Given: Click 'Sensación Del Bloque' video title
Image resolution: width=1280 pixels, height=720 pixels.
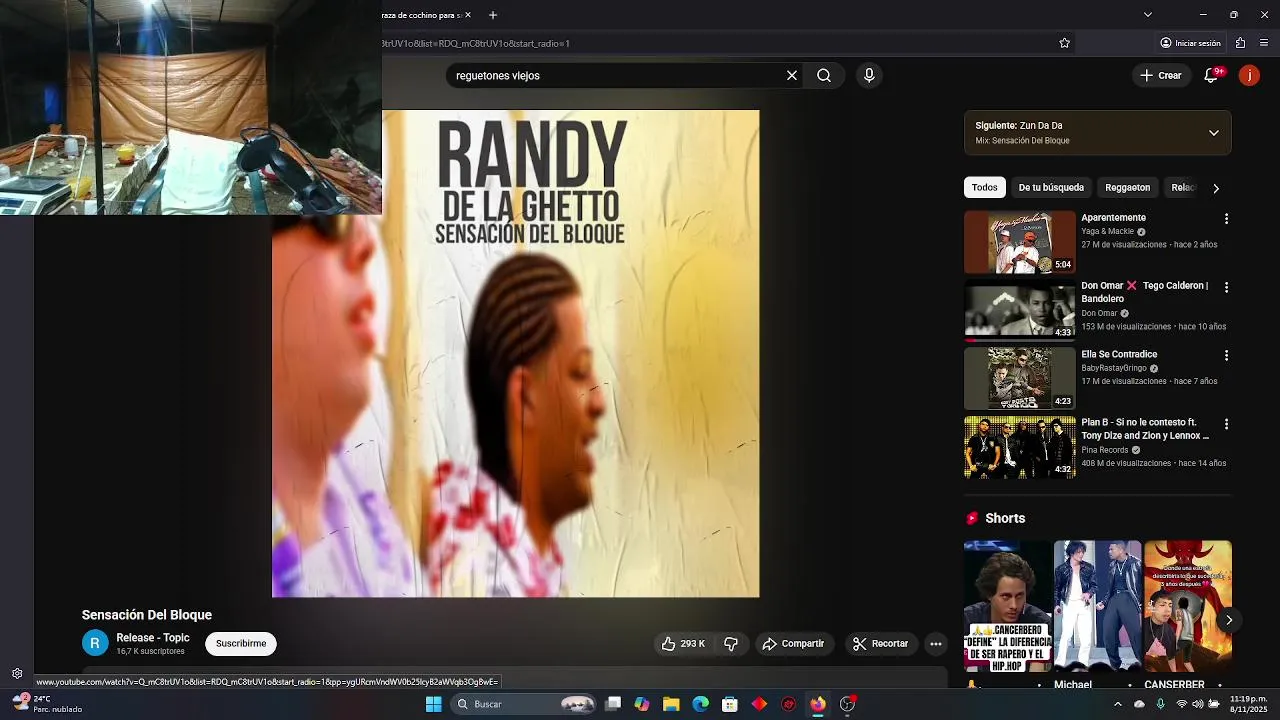Looking at the screenshot, I should pos(147,615).
